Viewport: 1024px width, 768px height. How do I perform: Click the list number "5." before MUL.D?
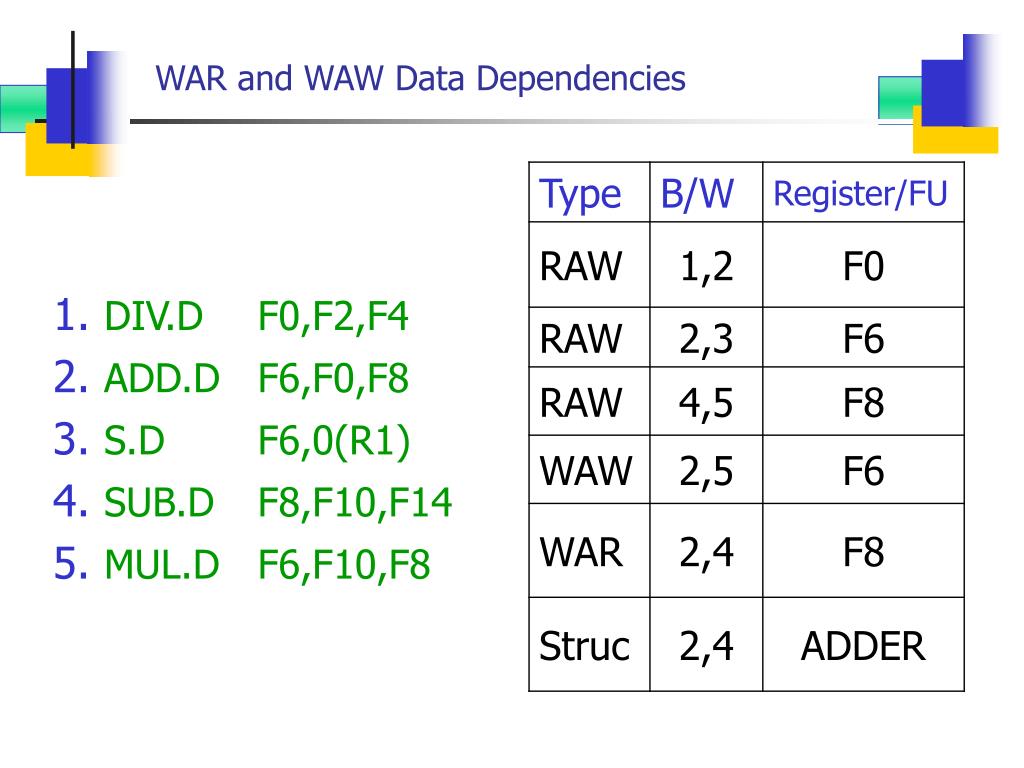(x=71, y=564)
